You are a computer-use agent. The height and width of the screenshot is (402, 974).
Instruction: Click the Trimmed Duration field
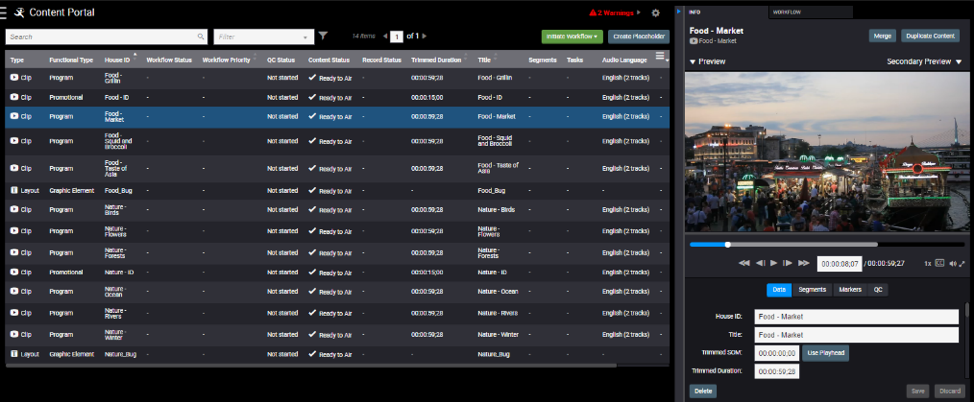[x=776, y=372]
